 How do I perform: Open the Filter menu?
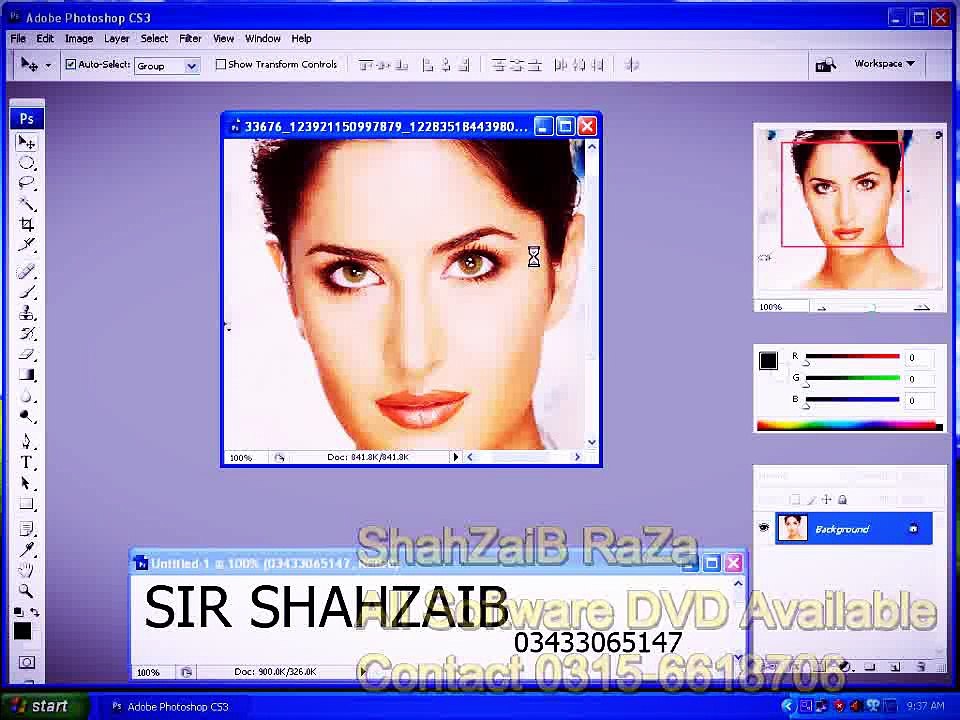[x=190, y=39]
